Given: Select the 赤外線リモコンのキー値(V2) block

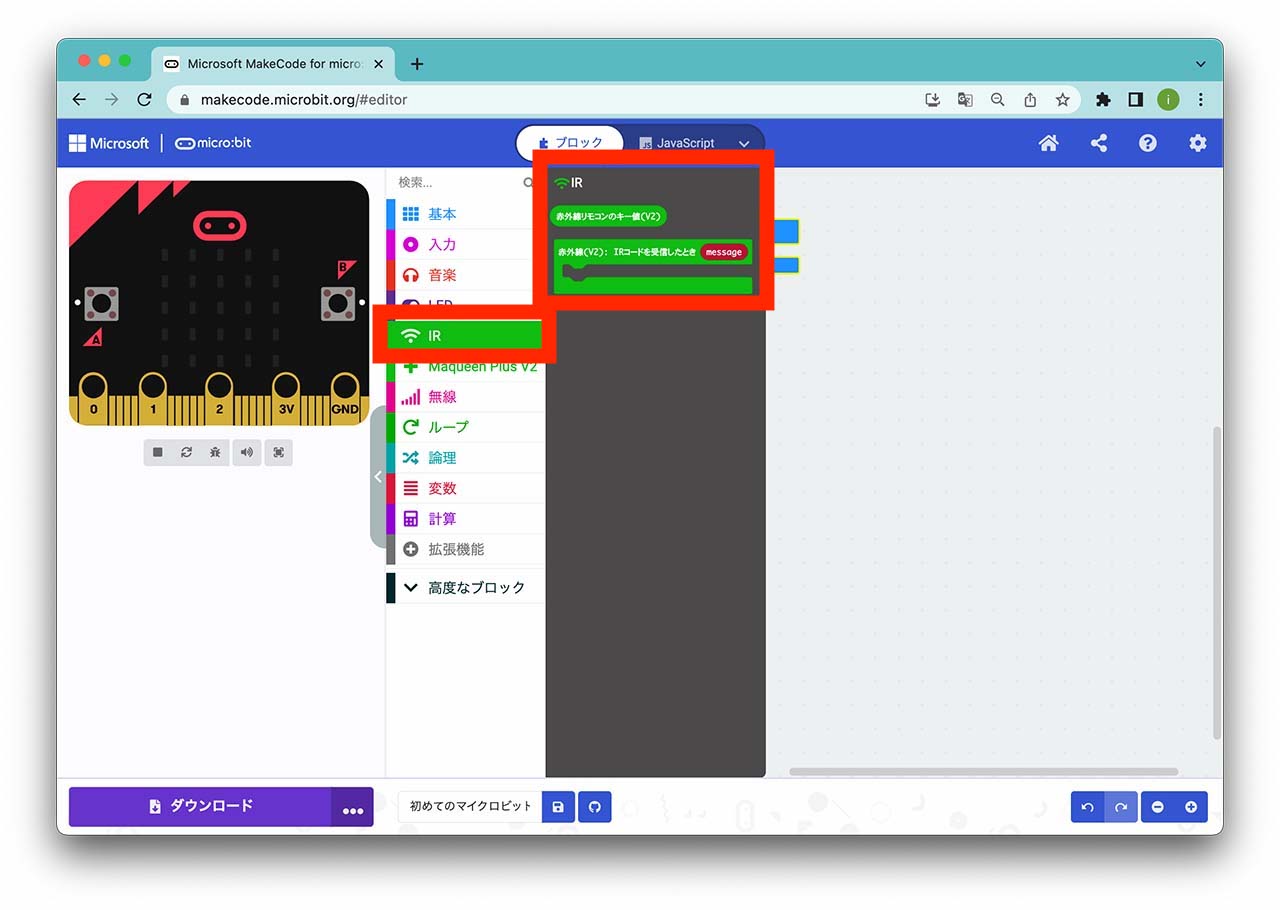Looking at the screenshot, I should (608, 216).
